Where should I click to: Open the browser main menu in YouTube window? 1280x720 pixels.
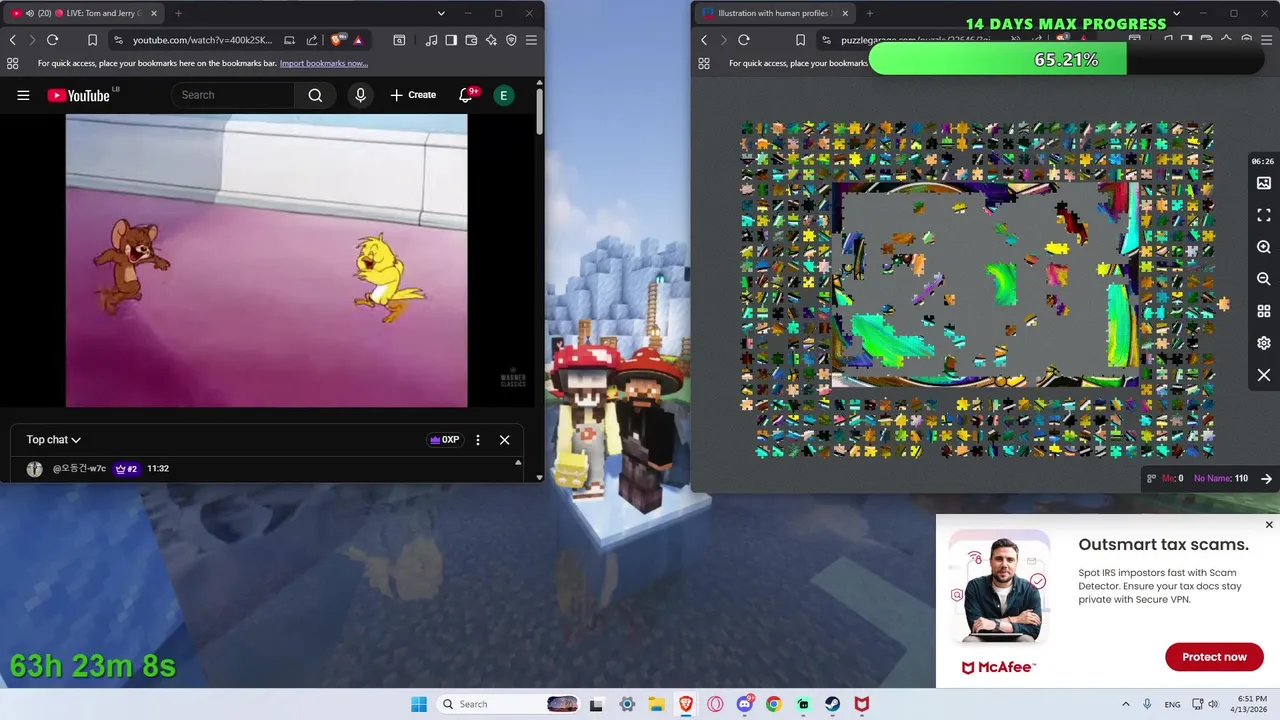tap(531, 40)
